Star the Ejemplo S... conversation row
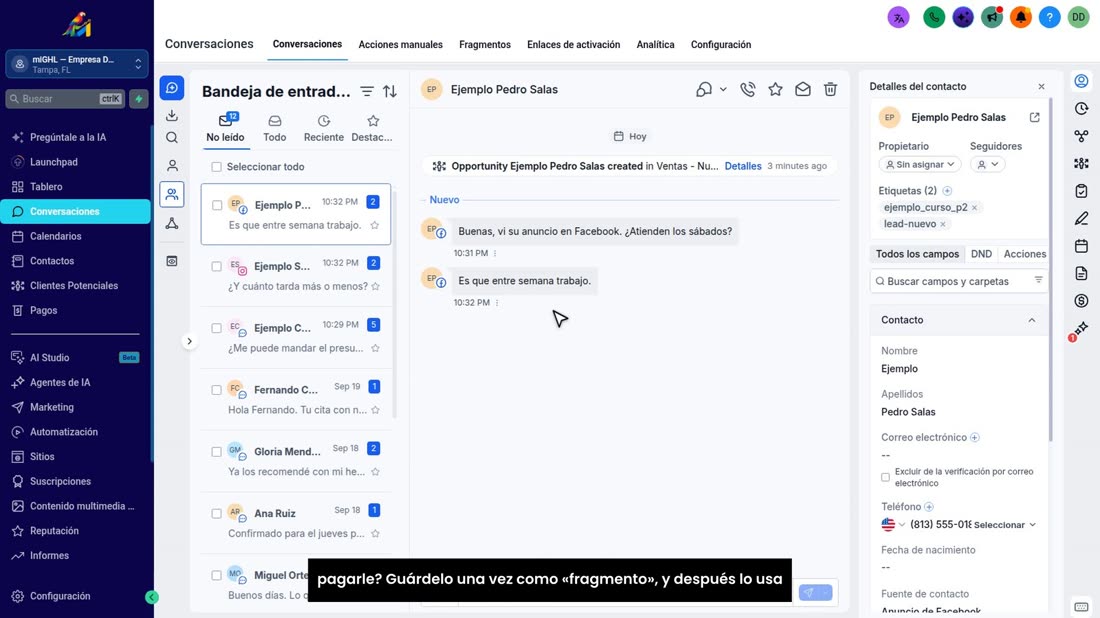 point(376,286)
